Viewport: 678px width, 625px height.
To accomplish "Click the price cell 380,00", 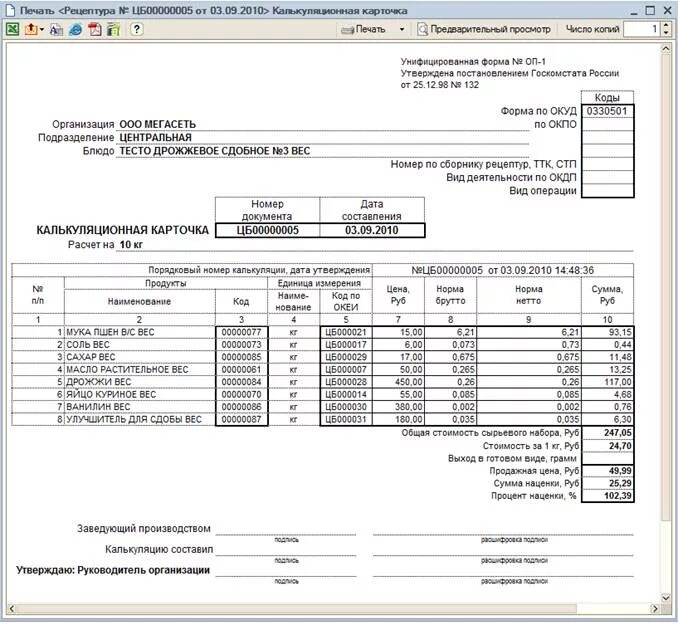I will tap(398, 407).
